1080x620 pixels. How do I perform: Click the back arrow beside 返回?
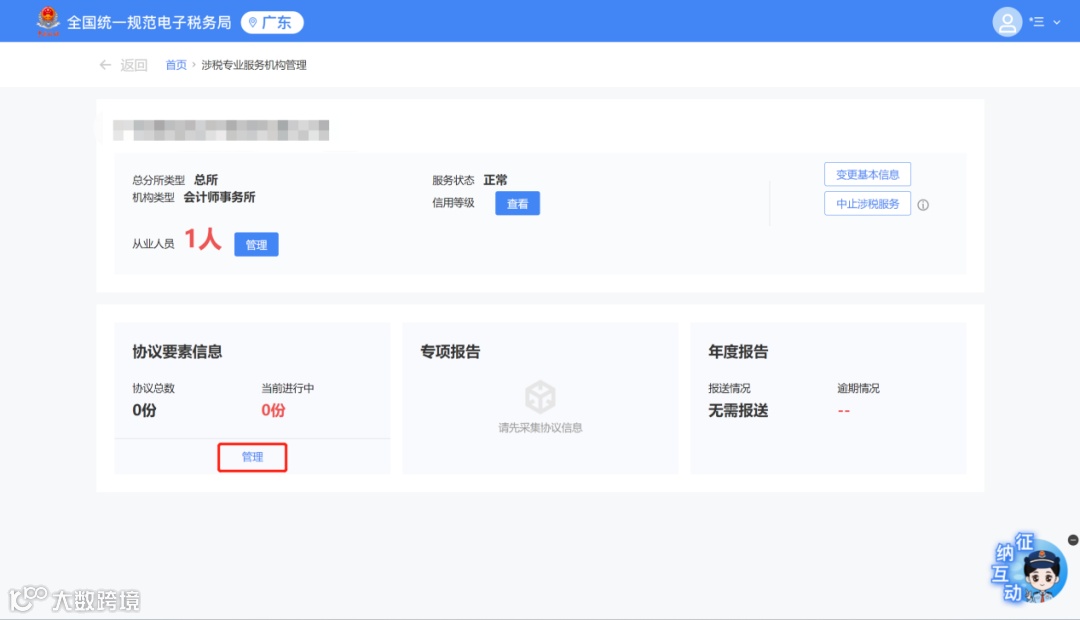pos(105,63)
